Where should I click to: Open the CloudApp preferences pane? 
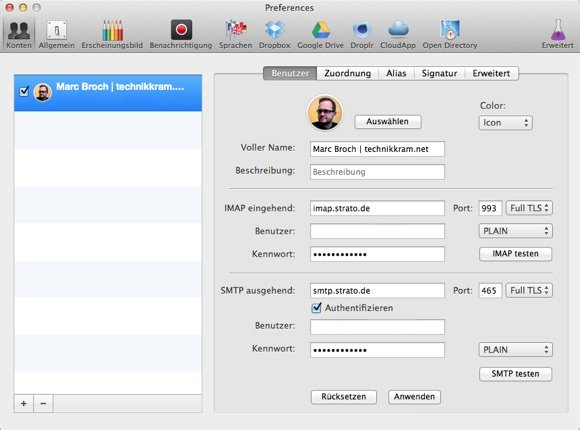coord(398,35)
